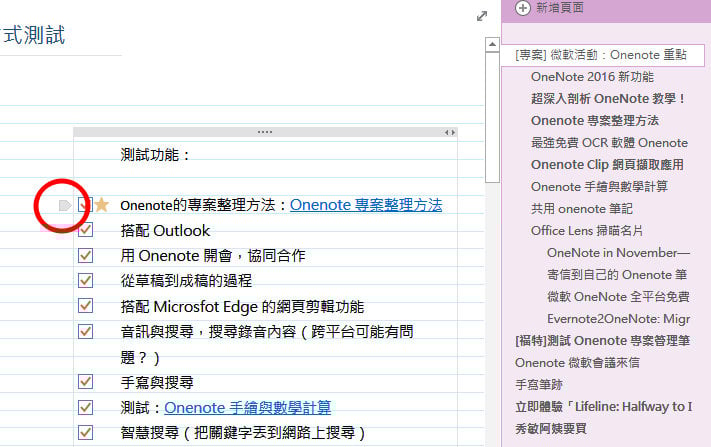This screenshot has width=711, height=447.
Task: Open subpage 微軟 OneNote 全平台免費
Action: tap(618, 297)
